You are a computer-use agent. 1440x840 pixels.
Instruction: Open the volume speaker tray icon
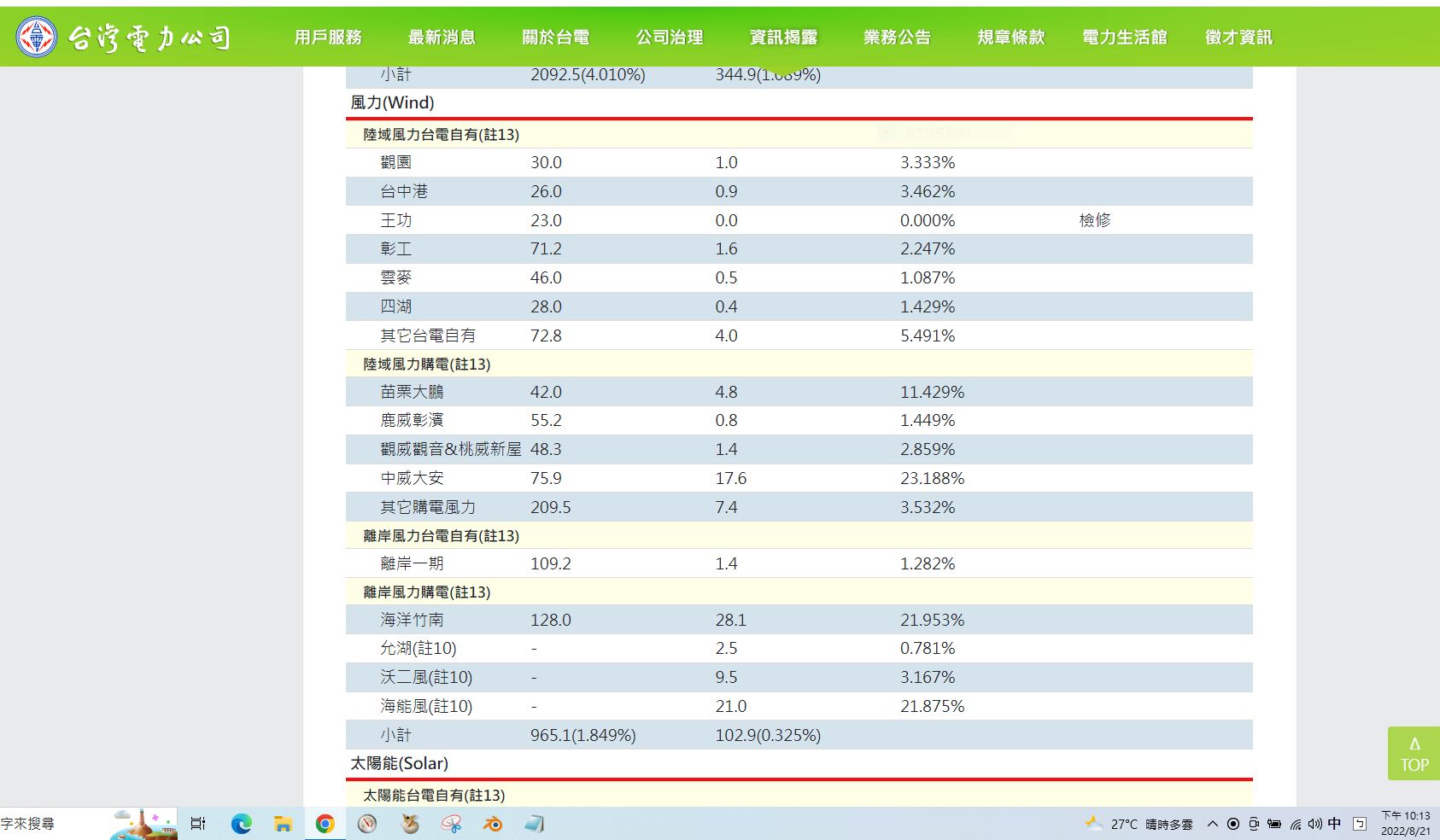point(1314,824)
